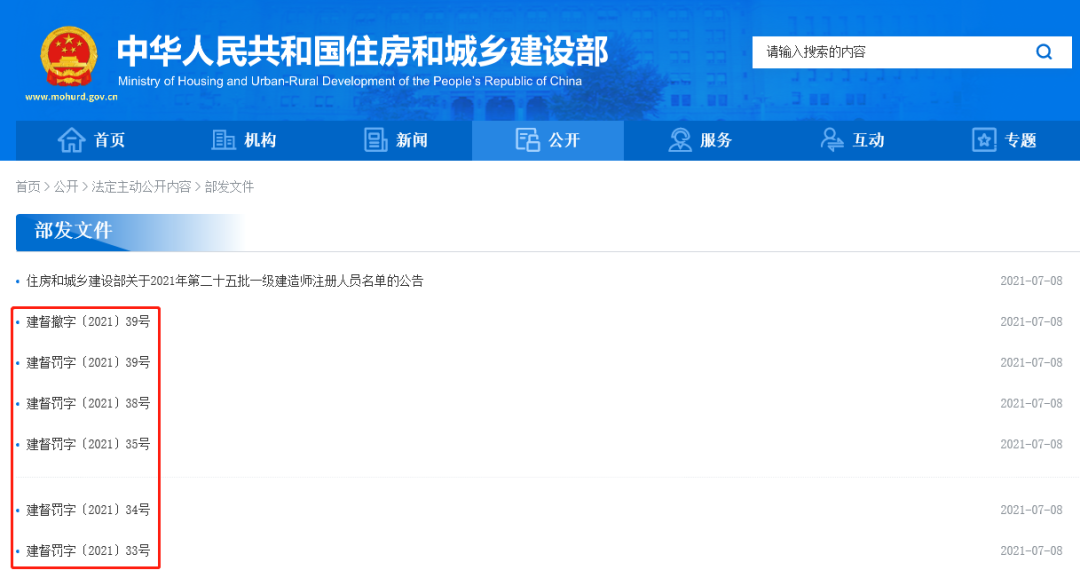
Task: Click the magnifier search icon
Action: [1043, 52]
